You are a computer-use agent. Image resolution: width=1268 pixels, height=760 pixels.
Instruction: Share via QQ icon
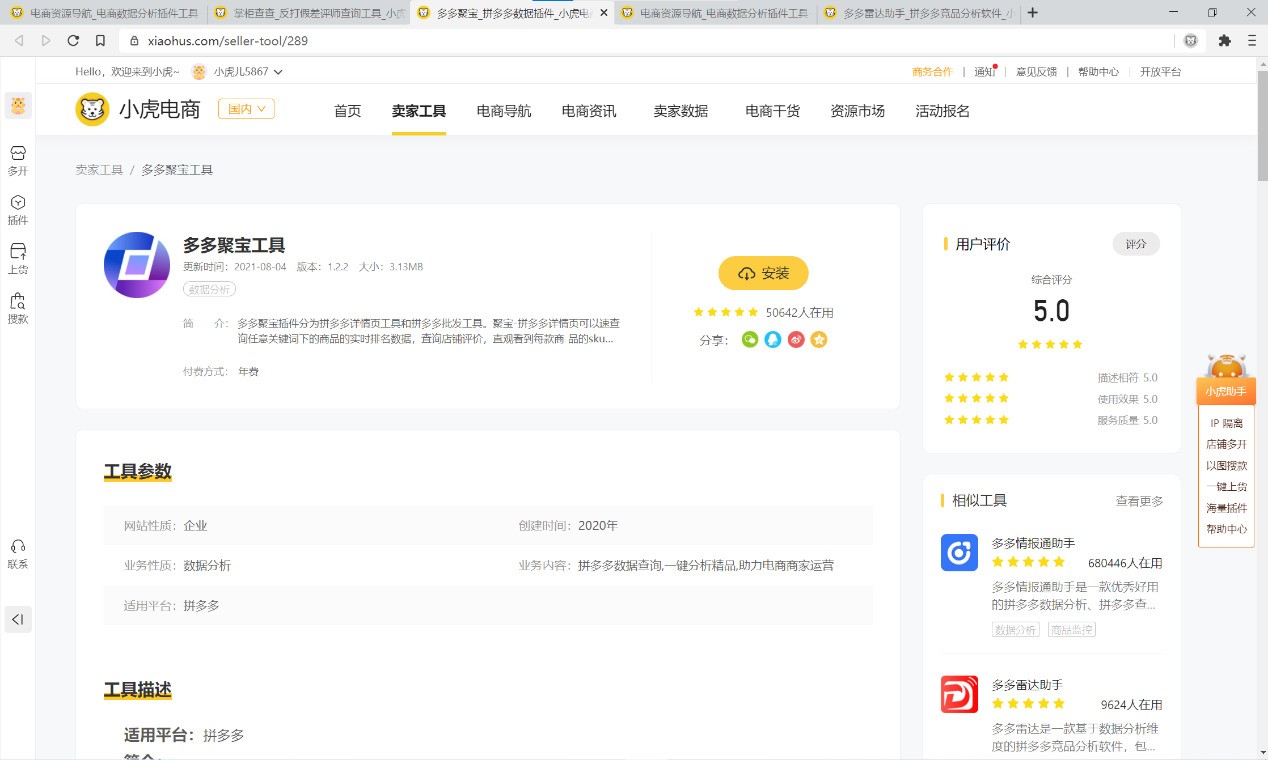[x=773, y=340]
